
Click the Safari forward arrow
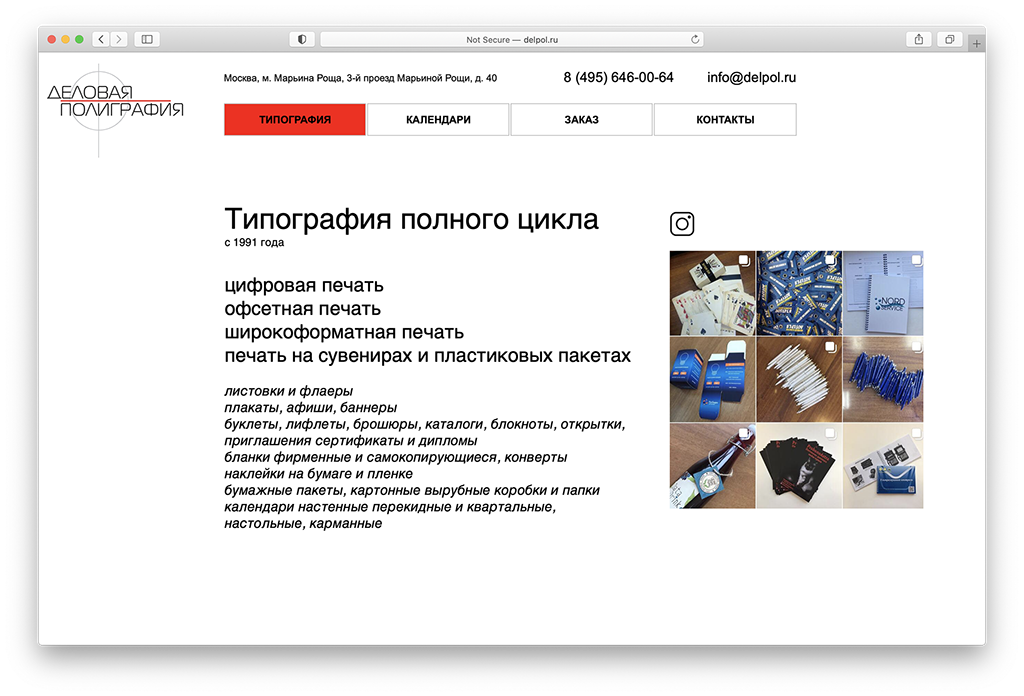pos(119,39)
